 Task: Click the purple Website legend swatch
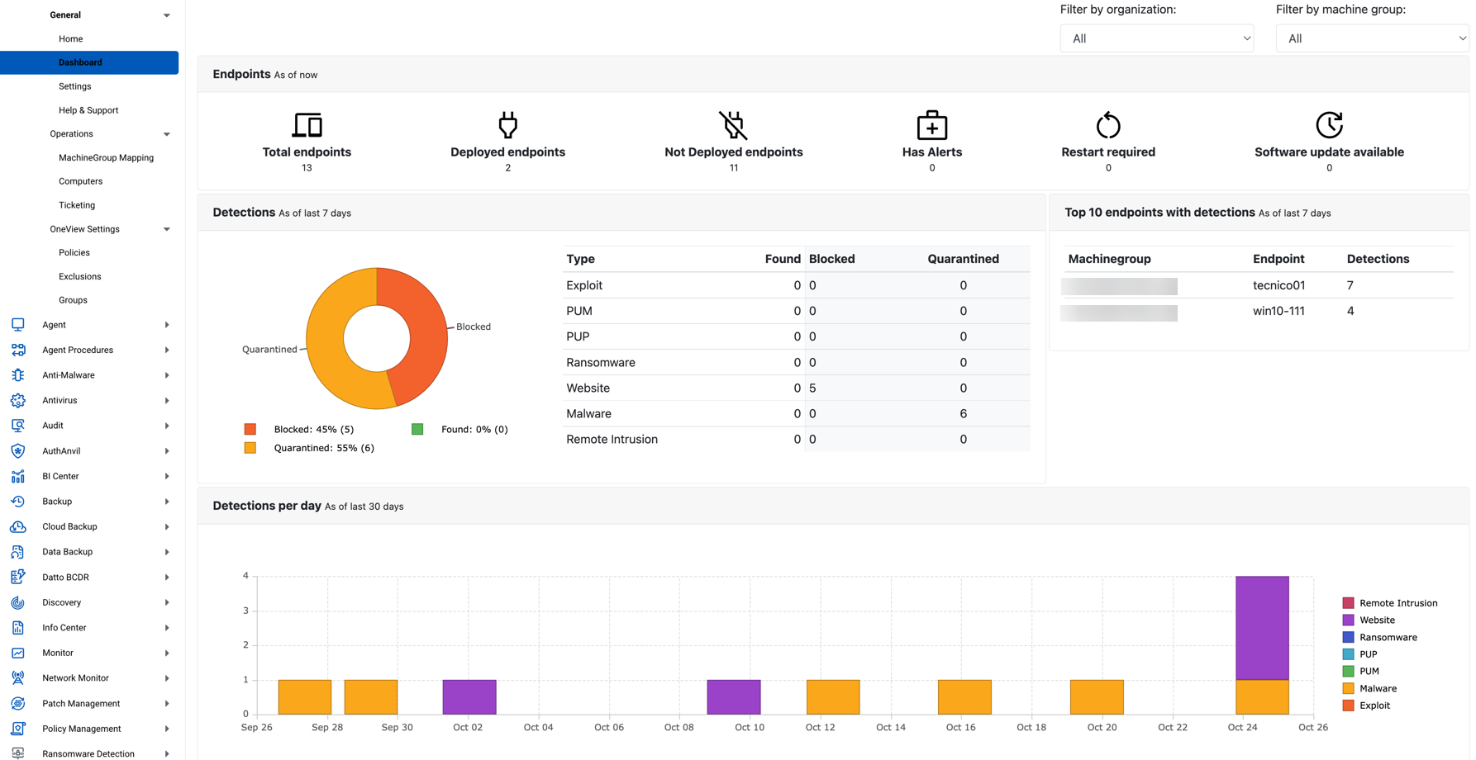pos(1349,620)
